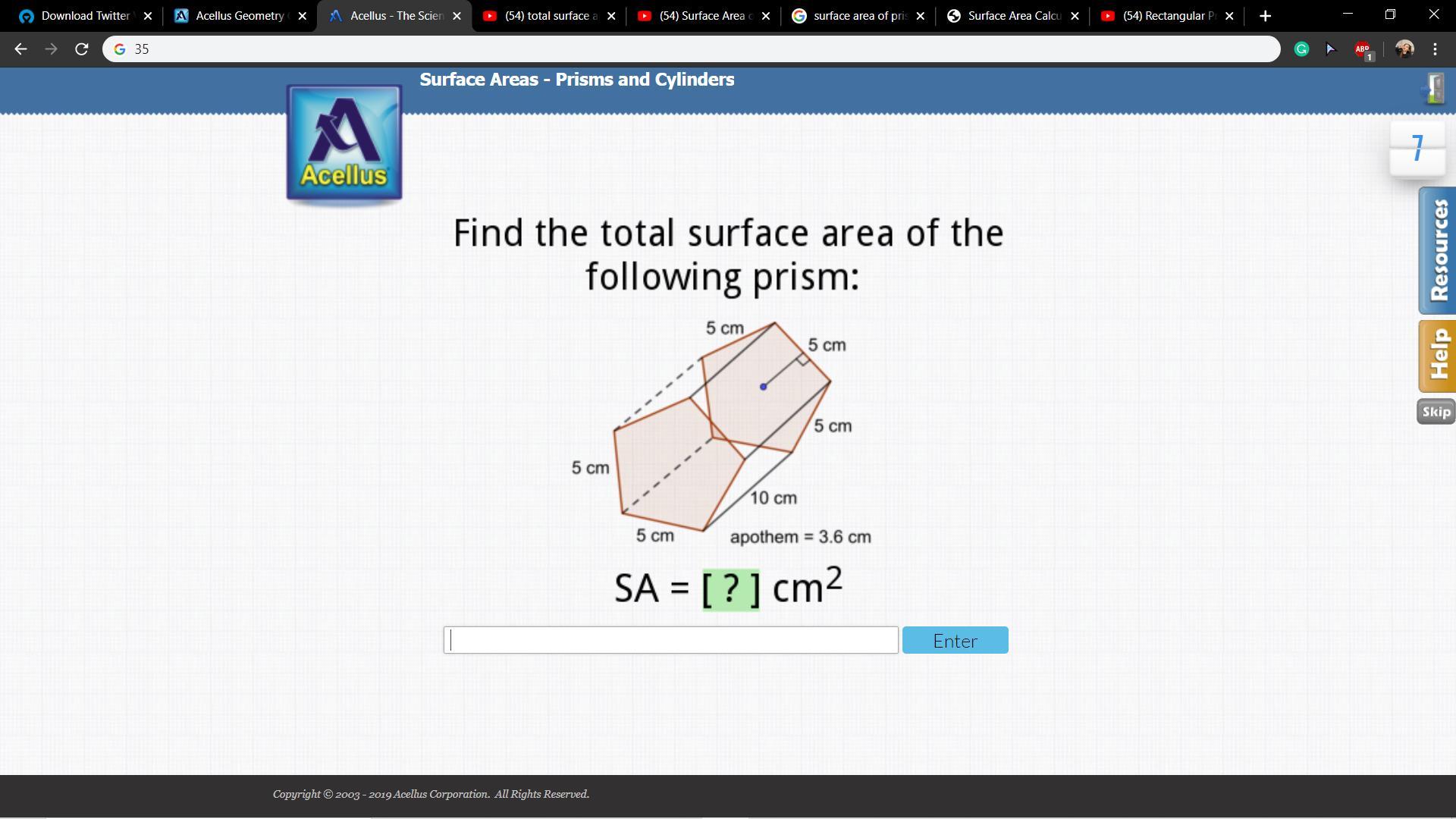Viewport: 1456px width, 819px height.
Task: Skip this question
Action: 1436,412
